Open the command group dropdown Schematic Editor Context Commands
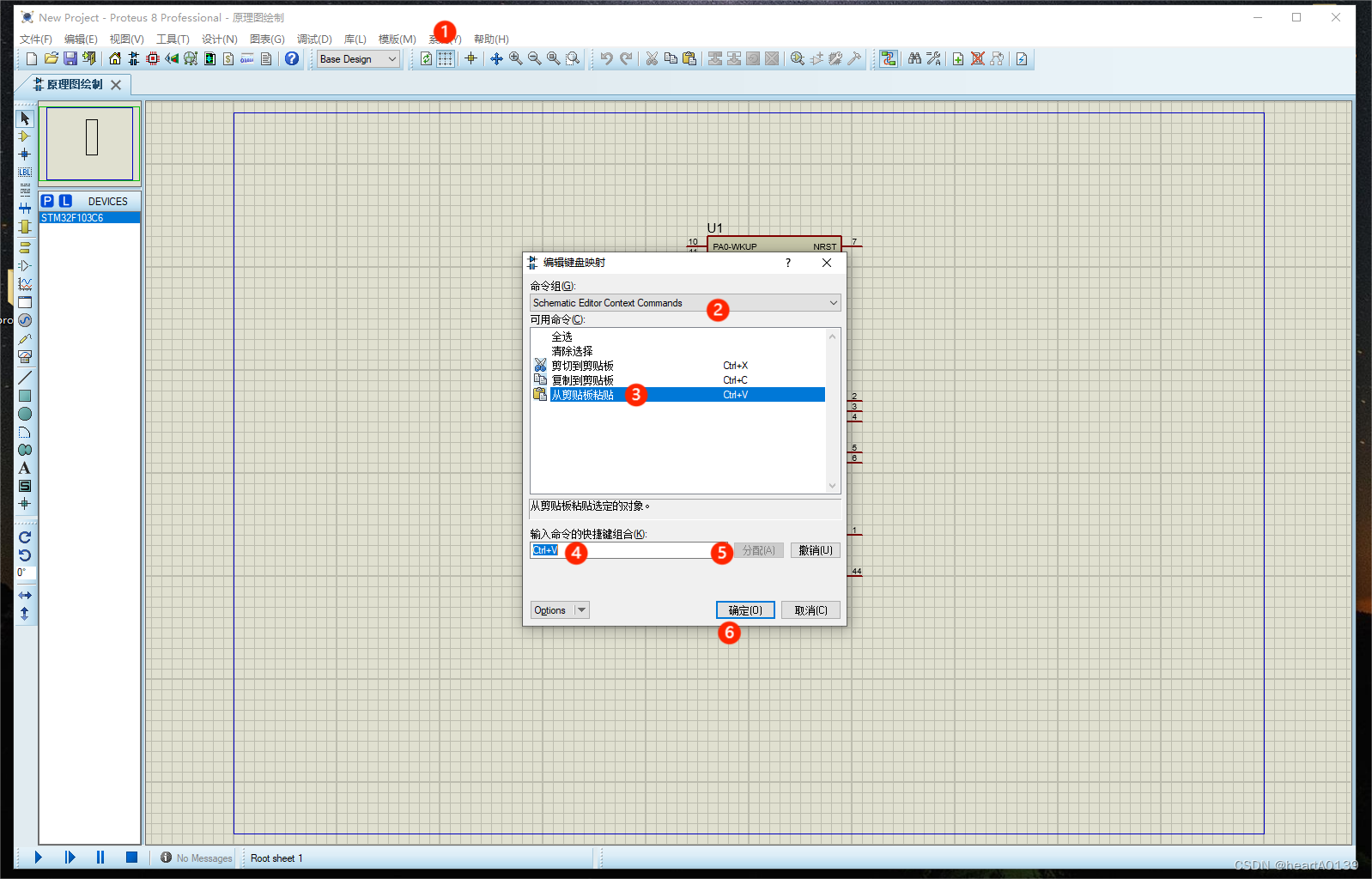This screenshot has width=1372, height=879. 685,303
